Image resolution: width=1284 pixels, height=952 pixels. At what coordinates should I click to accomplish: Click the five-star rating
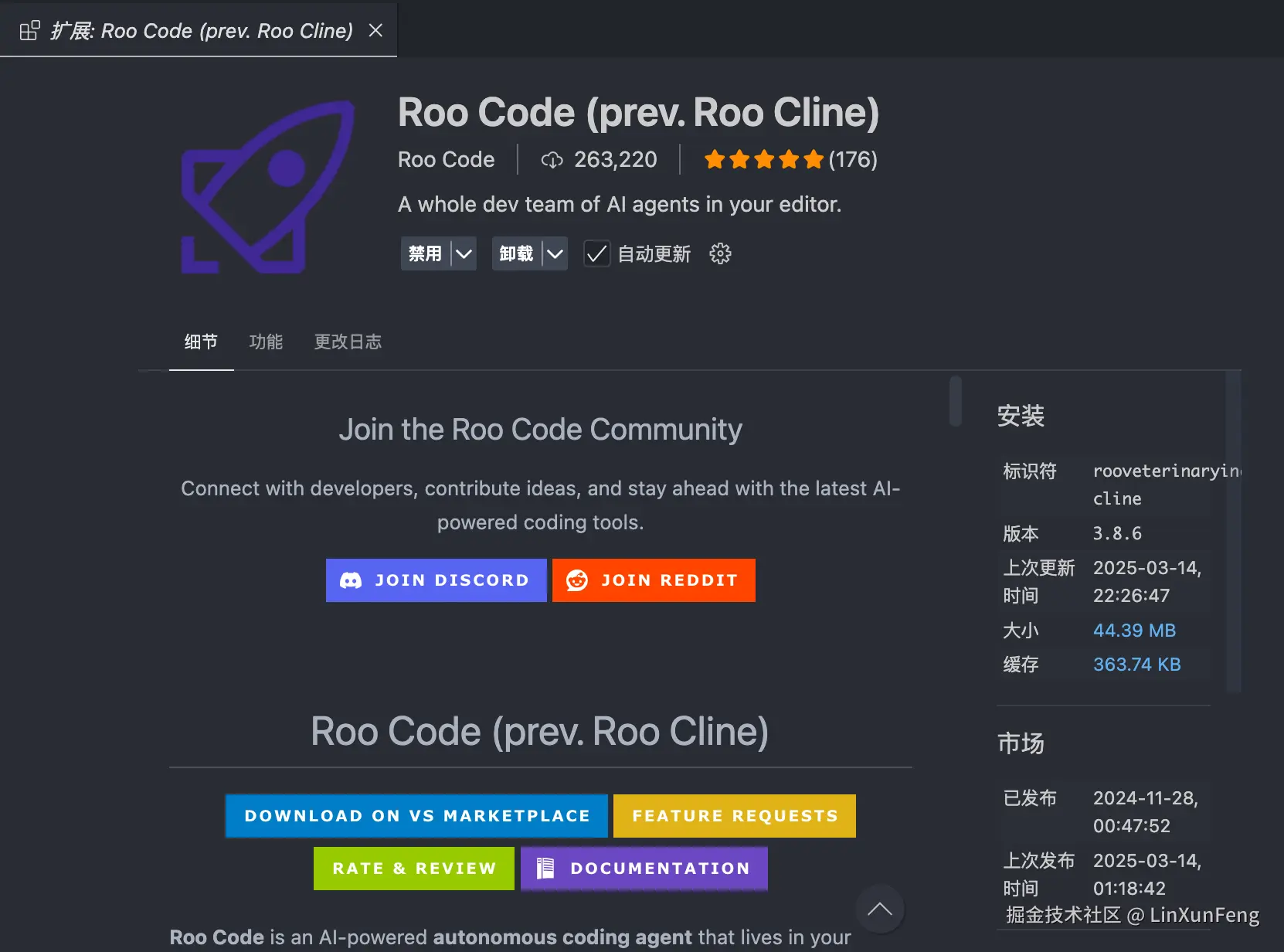tap(764, 160)
